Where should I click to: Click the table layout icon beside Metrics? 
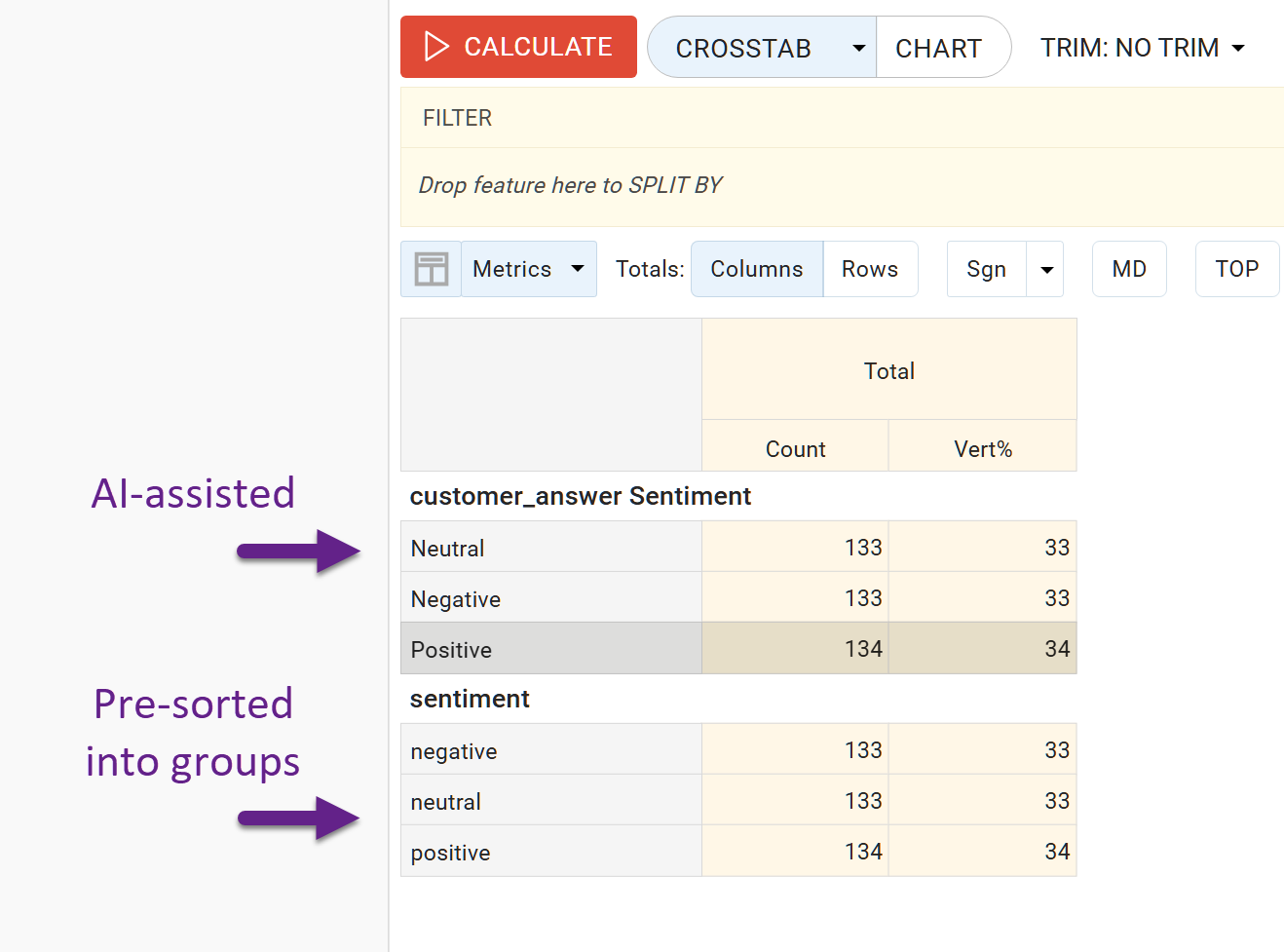click(x=431, y=269)
